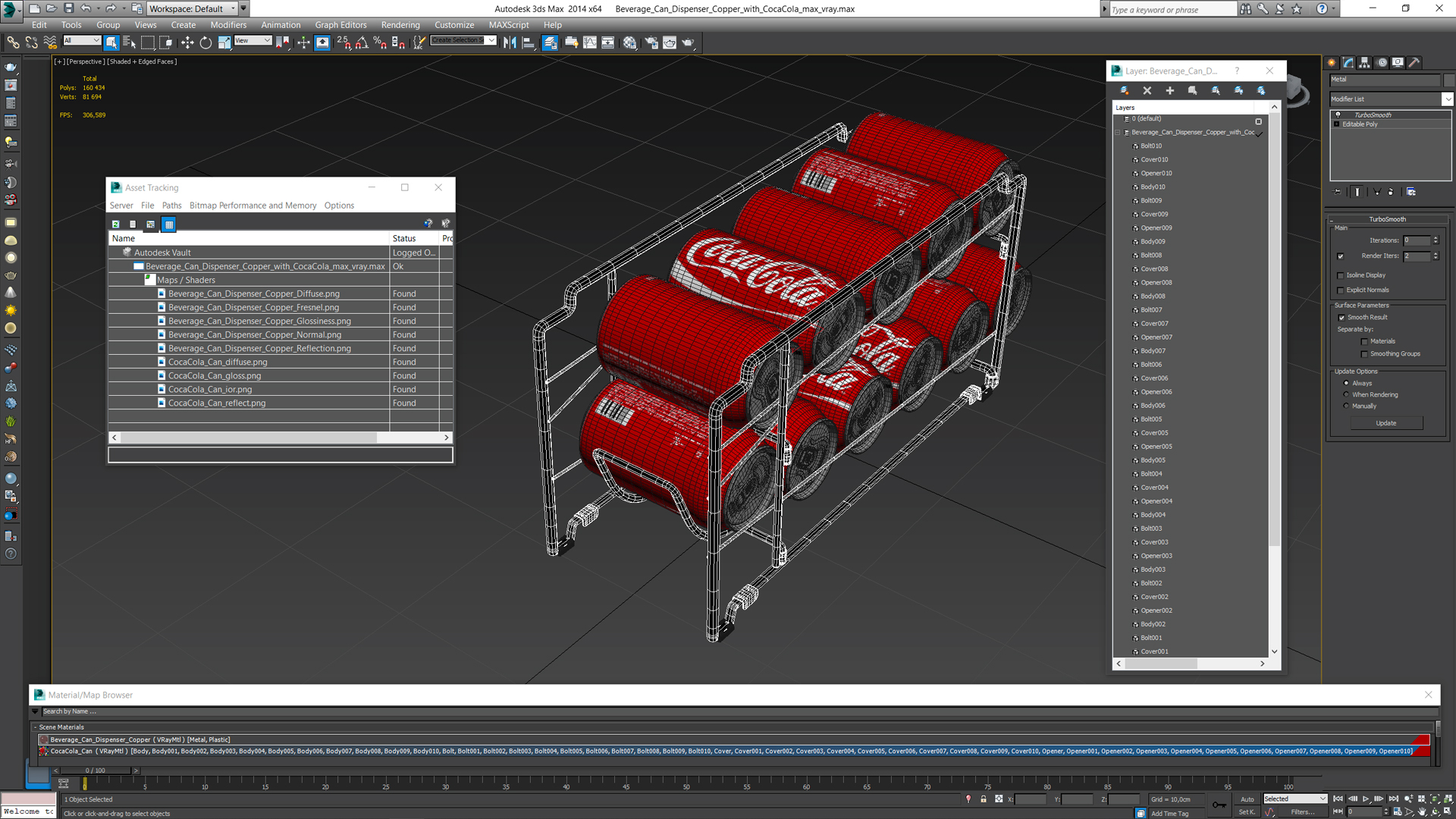
Task: Click the time slider 0 / 100 handle
Action: coord(95,770)
